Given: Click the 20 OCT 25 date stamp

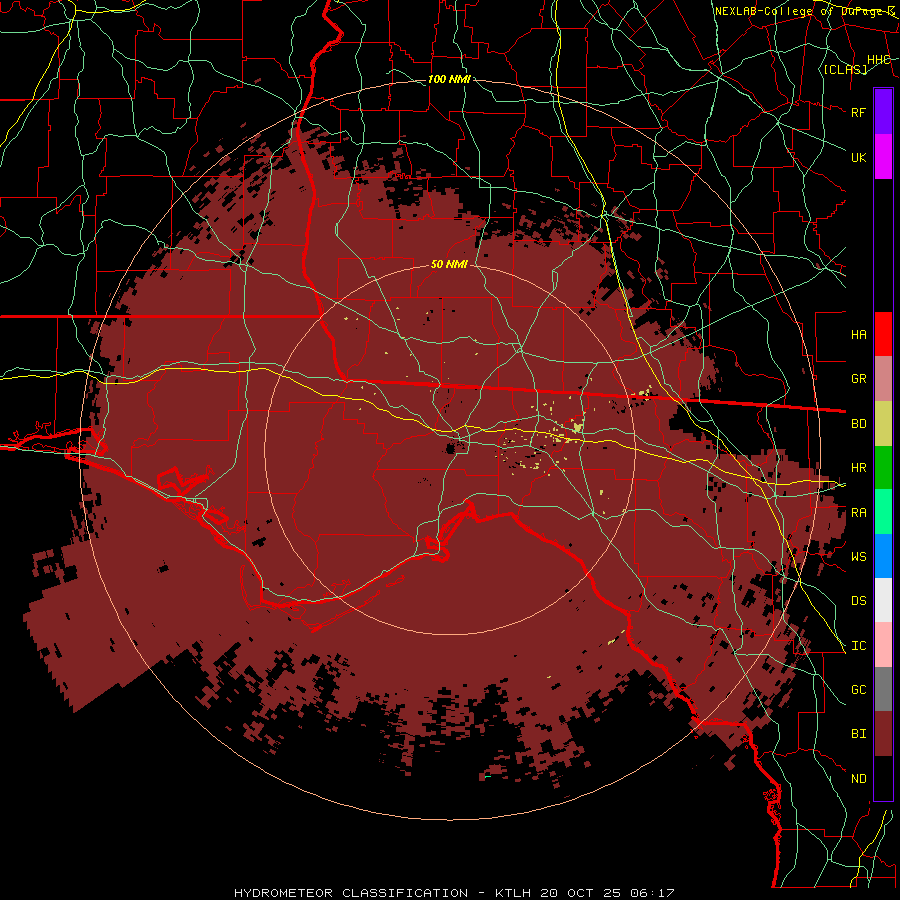Looking at the screenshot, I should click(581, 893).
